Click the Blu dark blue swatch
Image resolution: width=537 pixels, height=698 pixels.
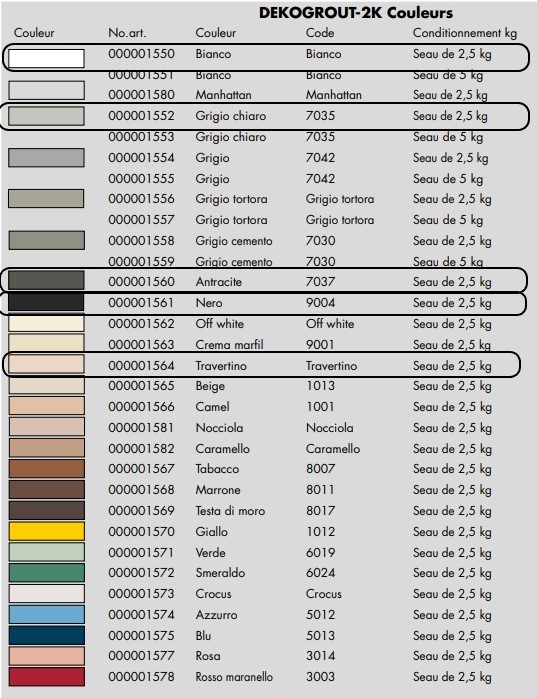click(47, 635)
